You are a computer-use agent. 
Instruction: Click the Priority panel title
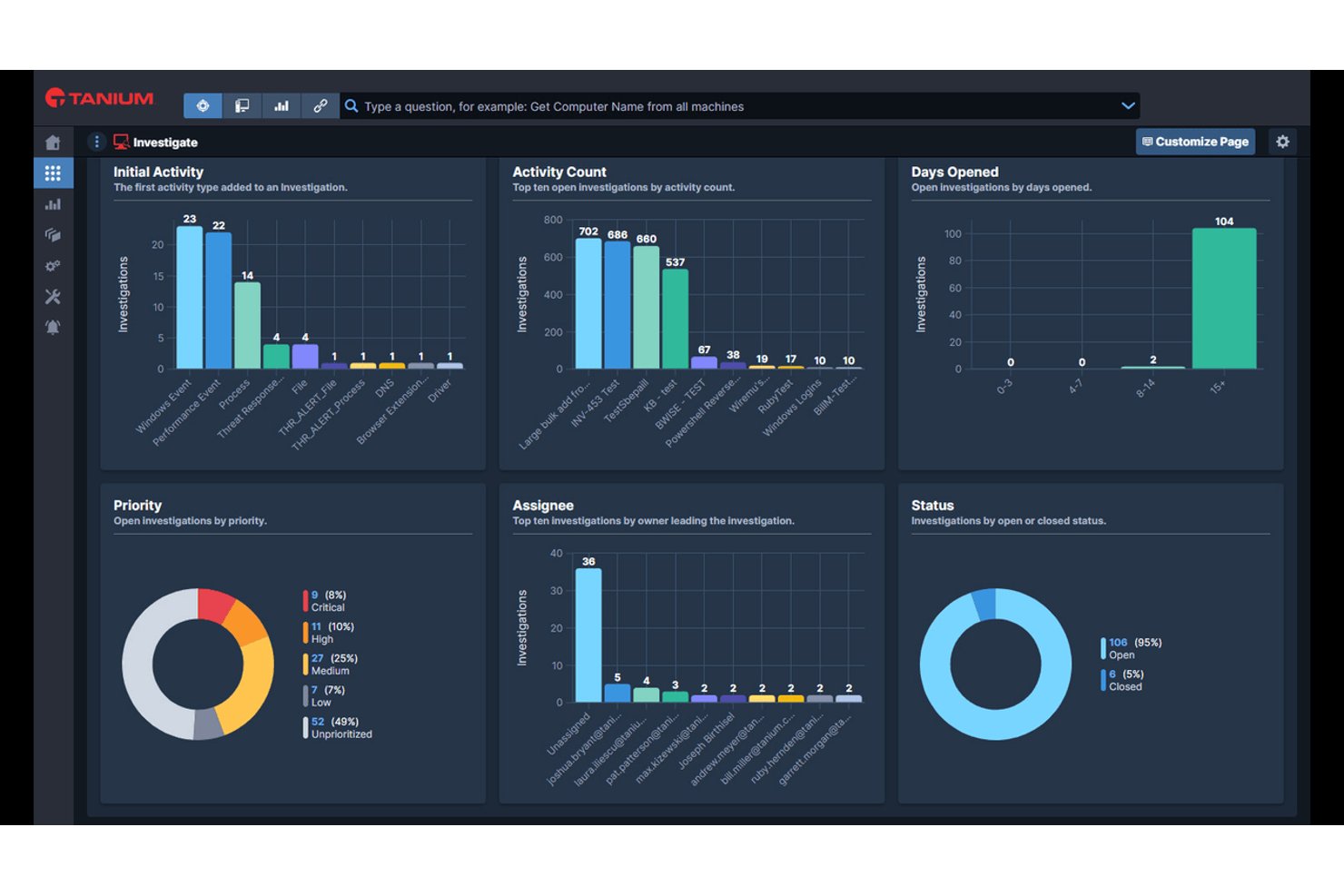pos(137,506)
